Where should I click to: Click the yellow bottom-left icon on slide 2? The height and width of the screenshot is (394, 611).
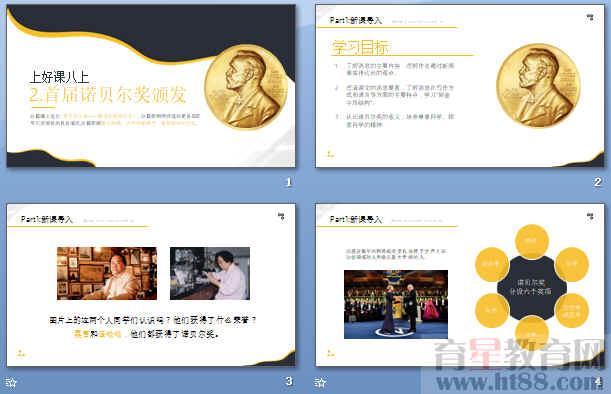pos(330,154)
